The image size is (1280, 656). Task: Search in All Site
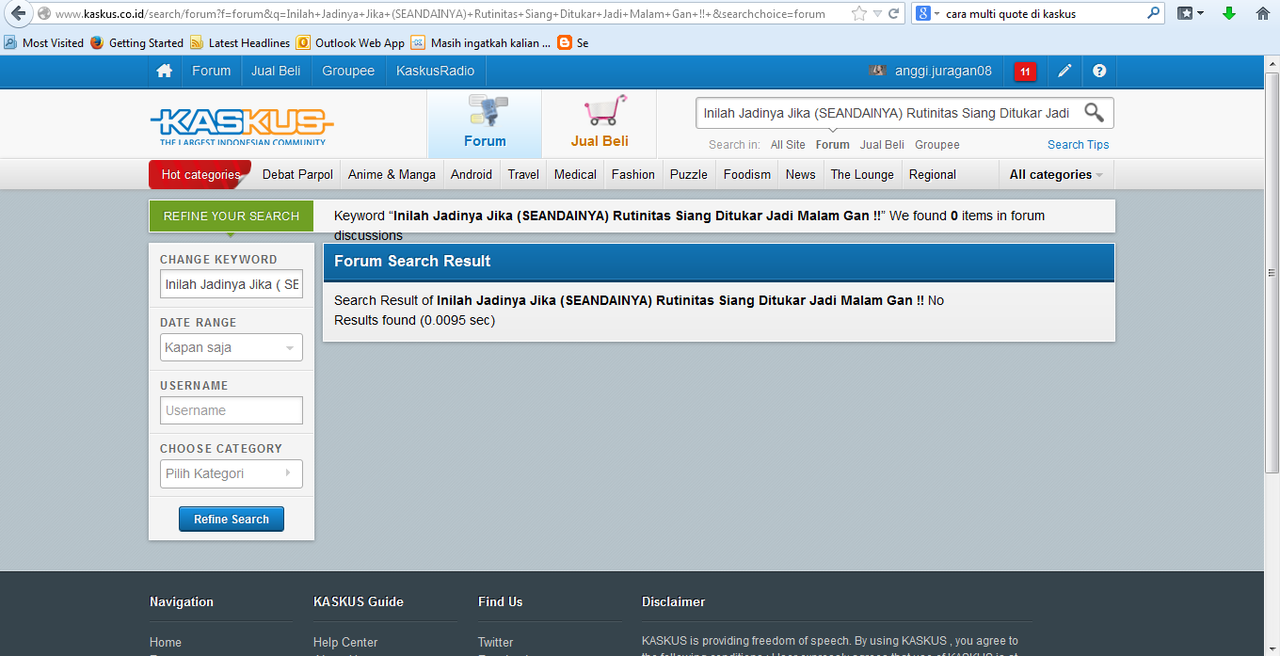click(788, 145)
